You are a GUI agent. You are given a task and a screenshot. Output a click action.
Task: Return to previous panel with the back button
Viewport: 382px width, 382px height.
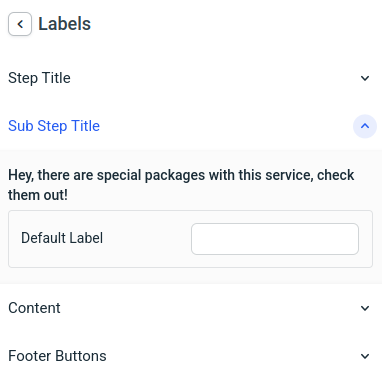point(20,24)
